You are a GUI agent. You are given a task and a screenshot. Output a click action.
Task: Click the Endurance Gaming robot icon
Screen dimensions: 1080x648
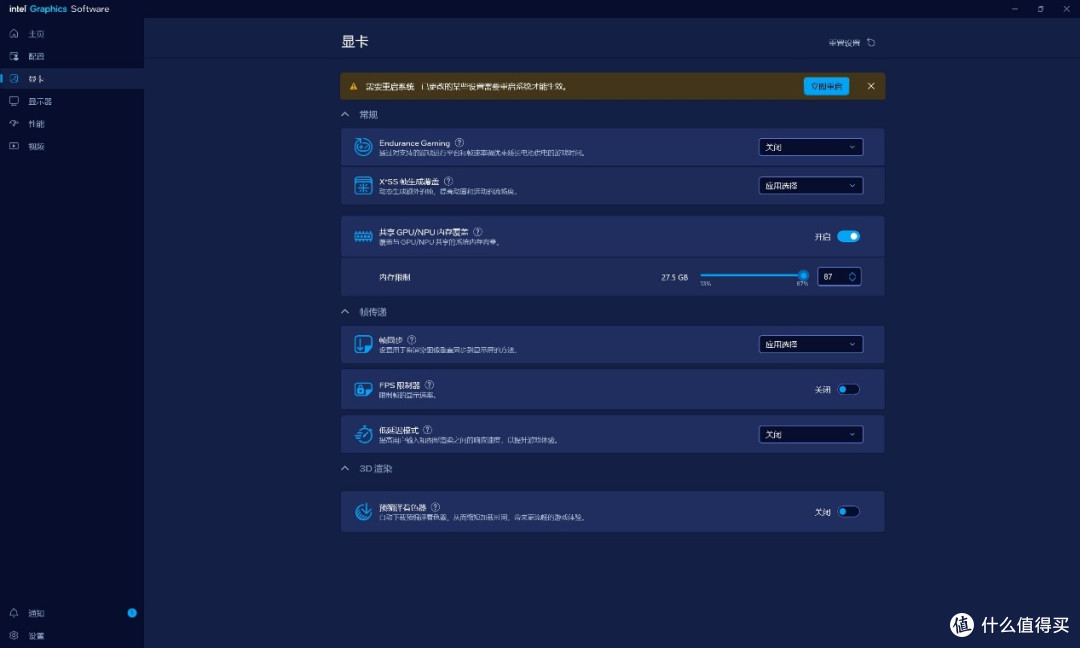pyautogui.click(x=363, y=147)
